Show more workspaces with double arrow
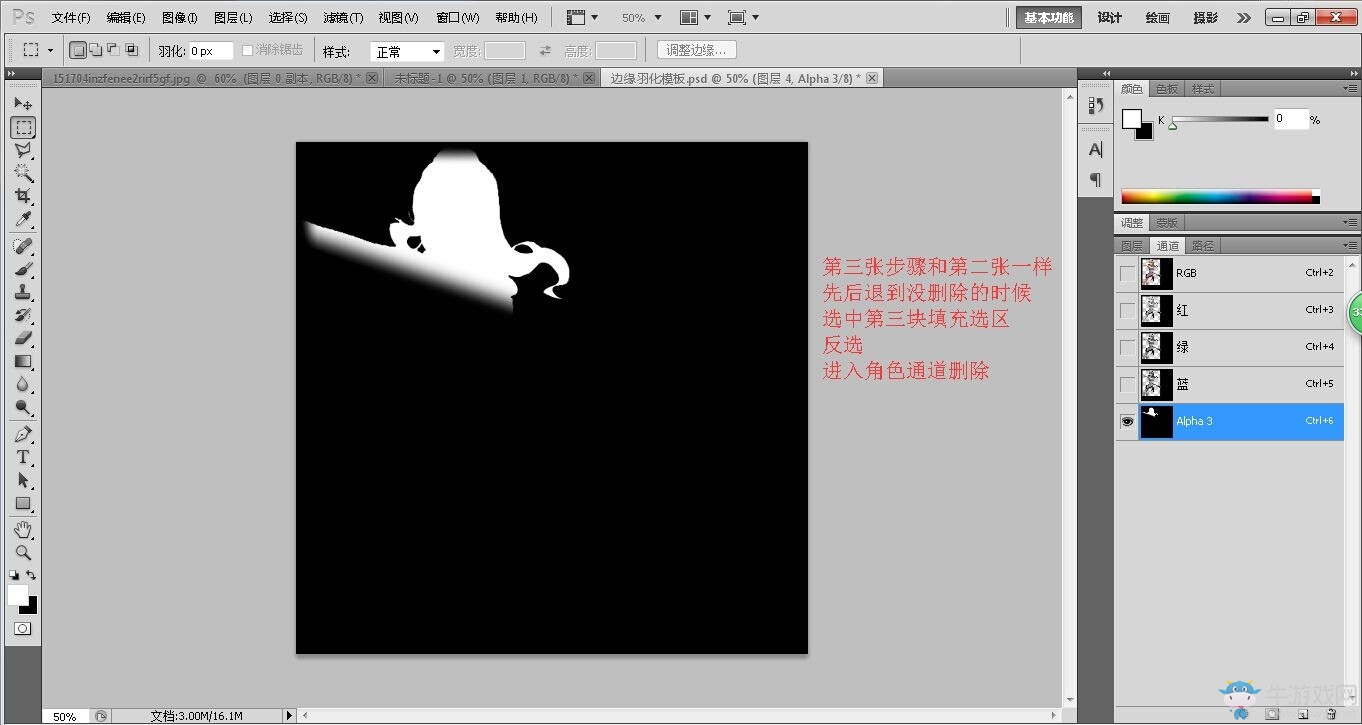Screen dimensions: 1362x725 pyautogui.click(x=1243, y=18)
